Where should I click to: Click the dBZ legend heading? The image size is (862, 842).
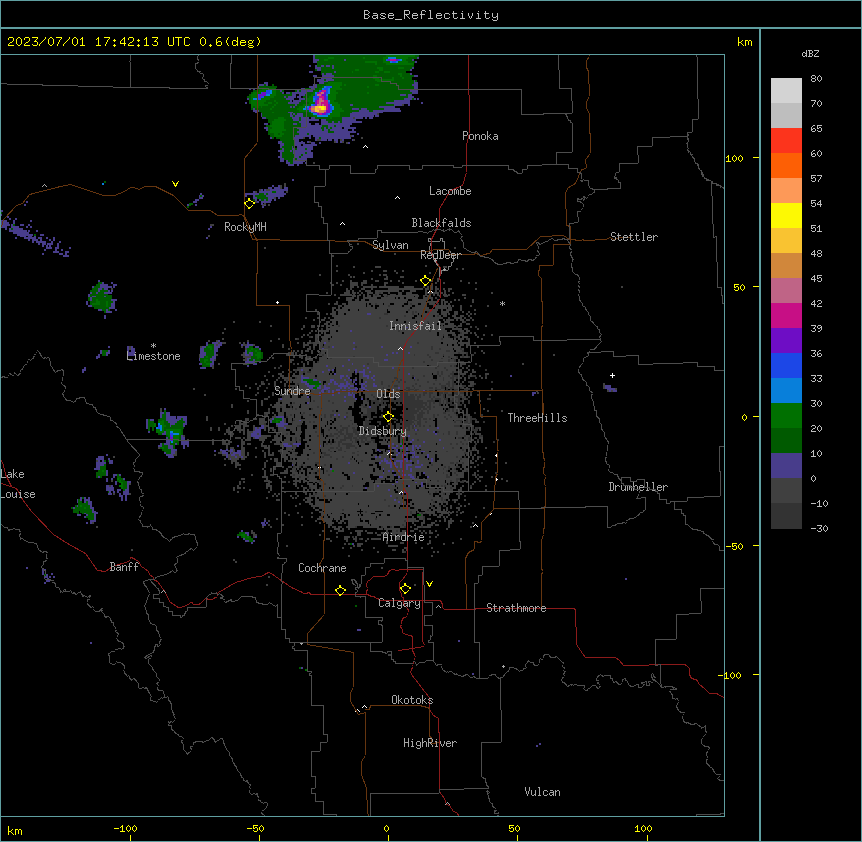(810, 53)
